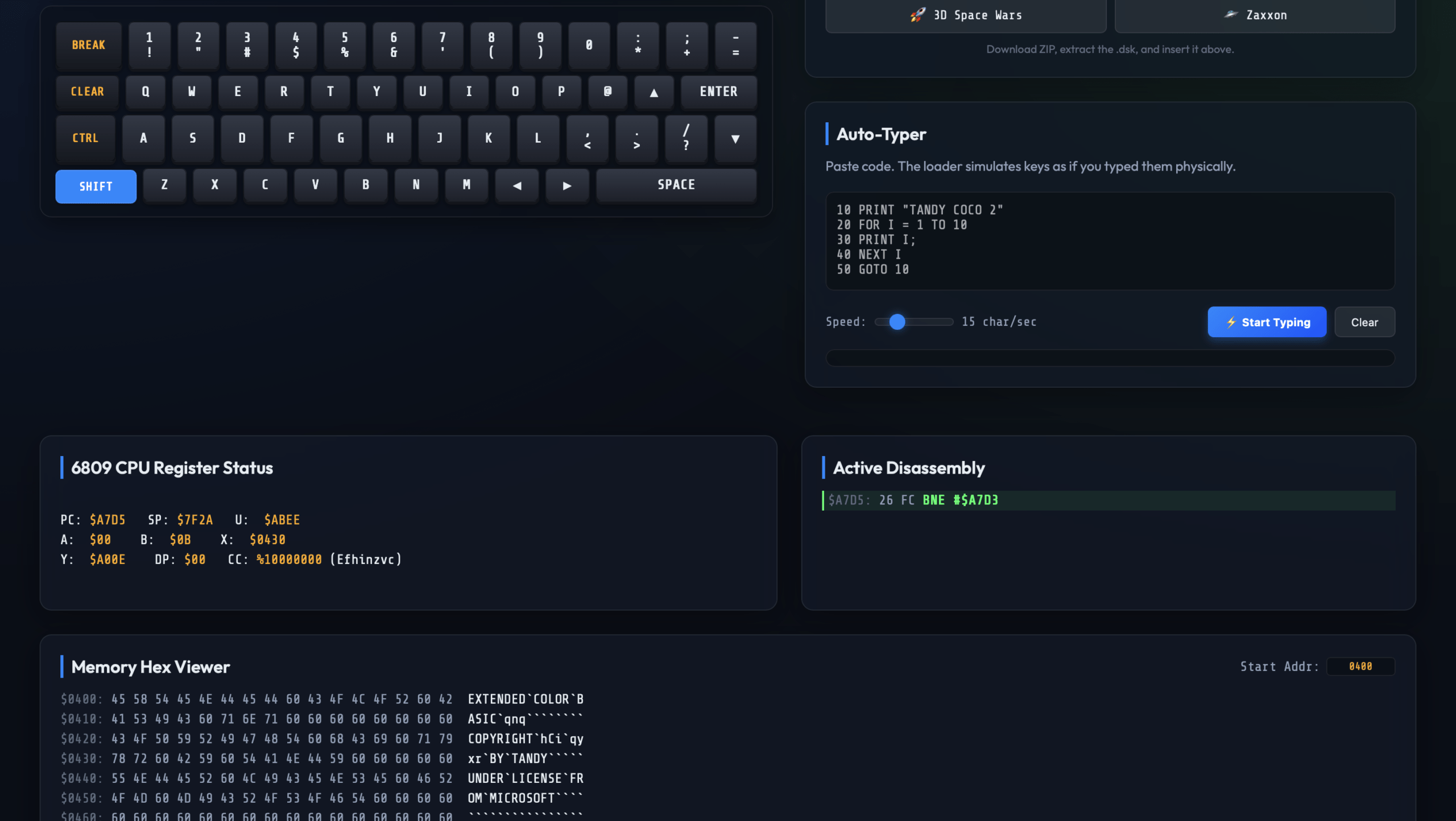Click the 7 apostrophe key

pyautogui.click(x=442, y=45)
